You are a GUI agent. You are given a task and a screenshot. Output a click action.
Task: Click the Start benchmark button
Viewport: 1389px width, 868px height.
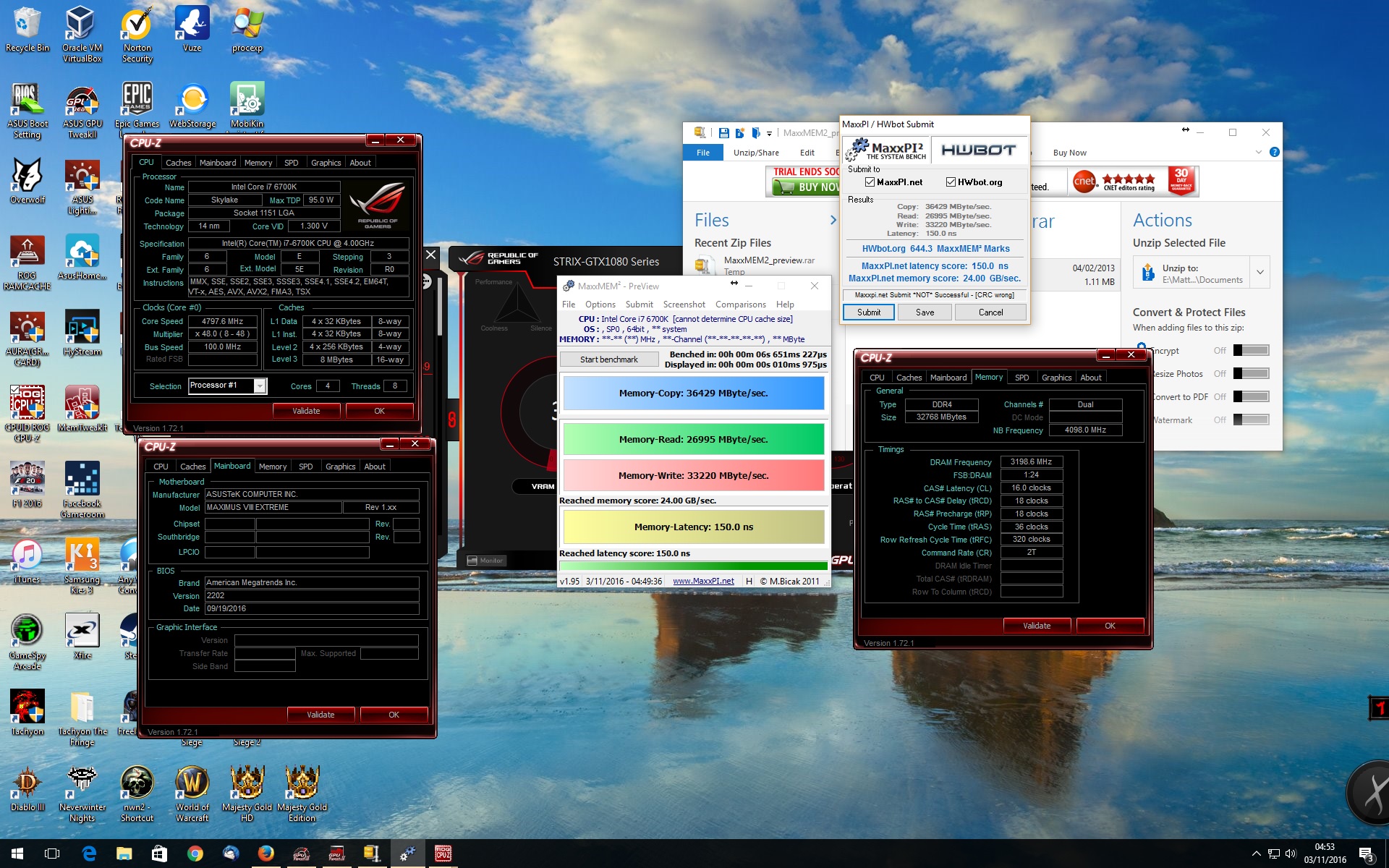[609, 359]
